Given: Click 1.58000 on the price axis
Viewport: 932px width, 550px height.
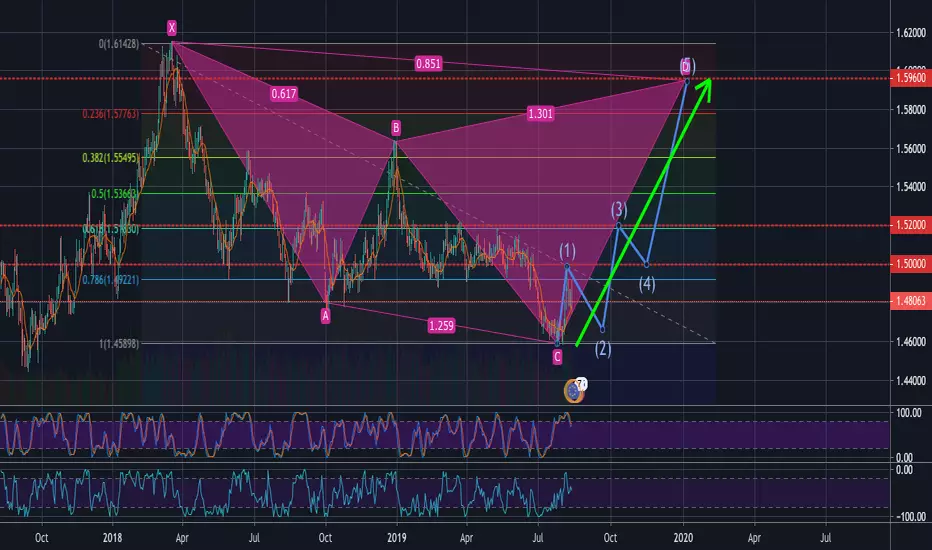Looking at the screenshot, I should tap(911, 109).
